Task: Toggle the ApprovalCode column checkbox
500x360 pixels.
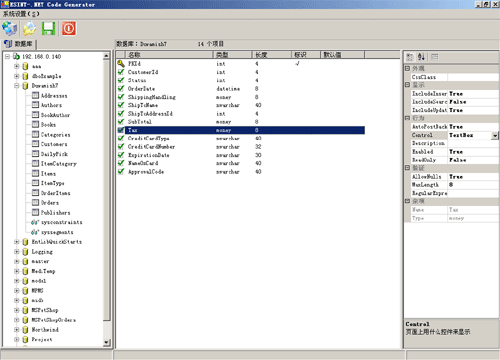Action: (x=121, y=171)
